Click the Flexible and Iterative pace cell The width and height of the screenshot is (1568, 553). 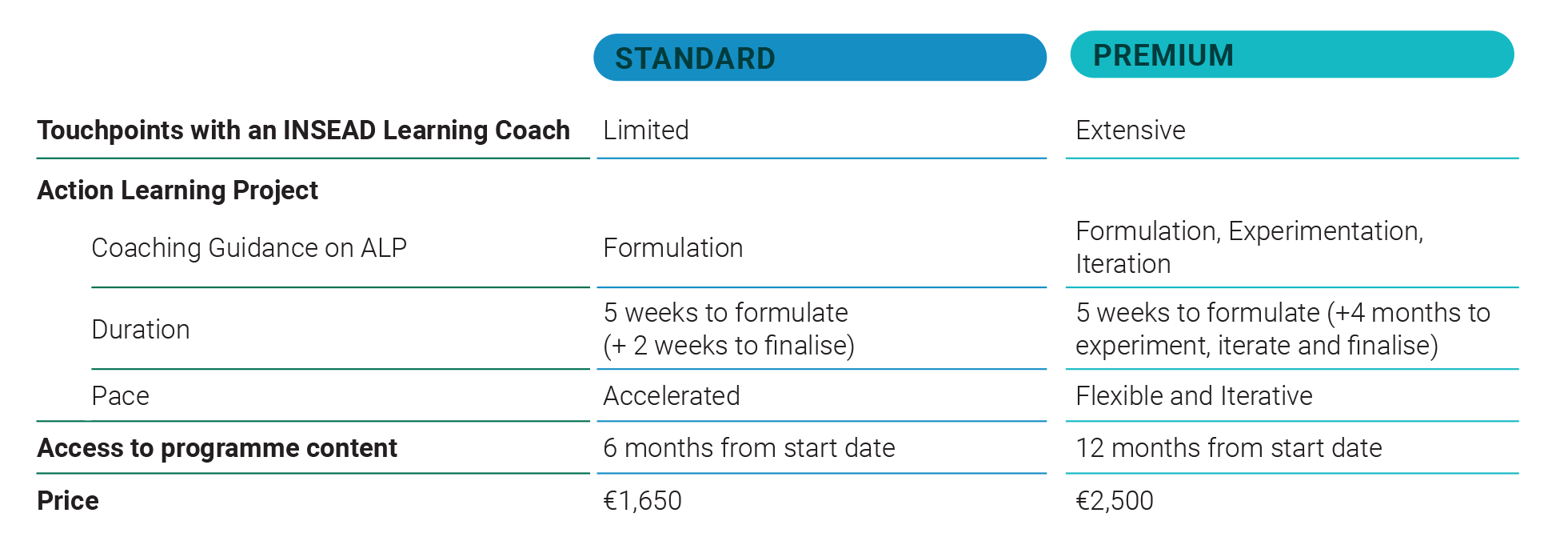pos(1193,396)
